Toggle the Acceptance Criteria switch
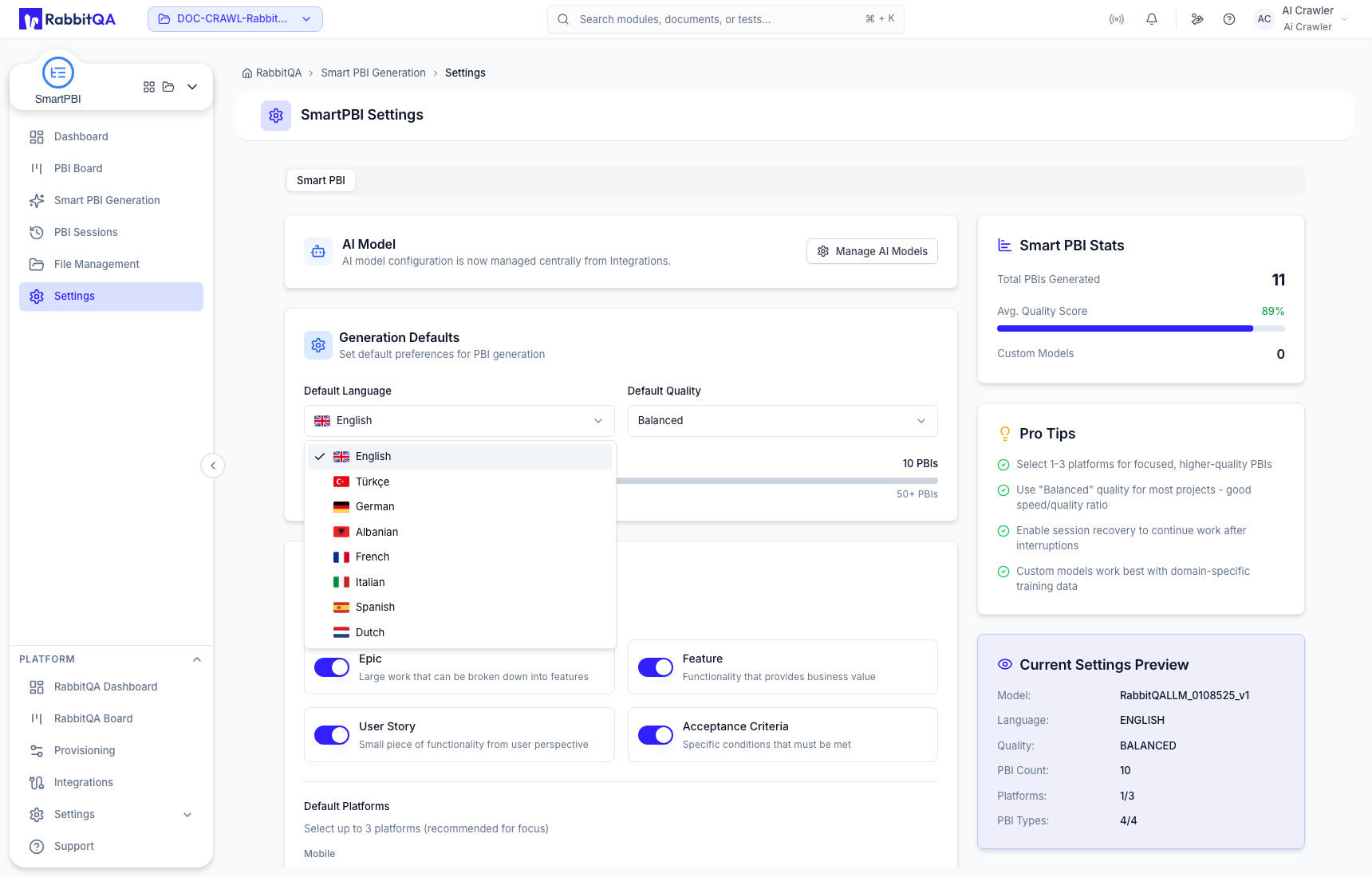The height and width of the screenshot is (877, 1372). pyautogui.click(x=656, y=735)
